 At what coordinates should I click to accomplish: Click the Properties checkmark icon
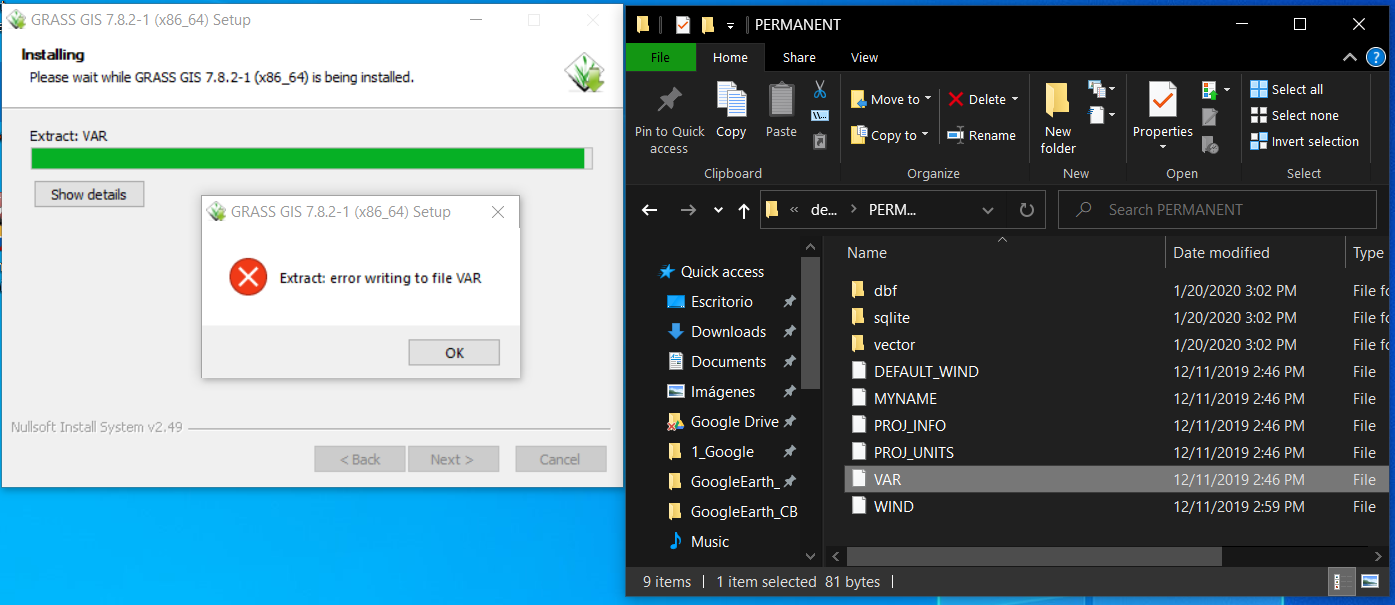pyautogui.click(x=1162, y=100)
